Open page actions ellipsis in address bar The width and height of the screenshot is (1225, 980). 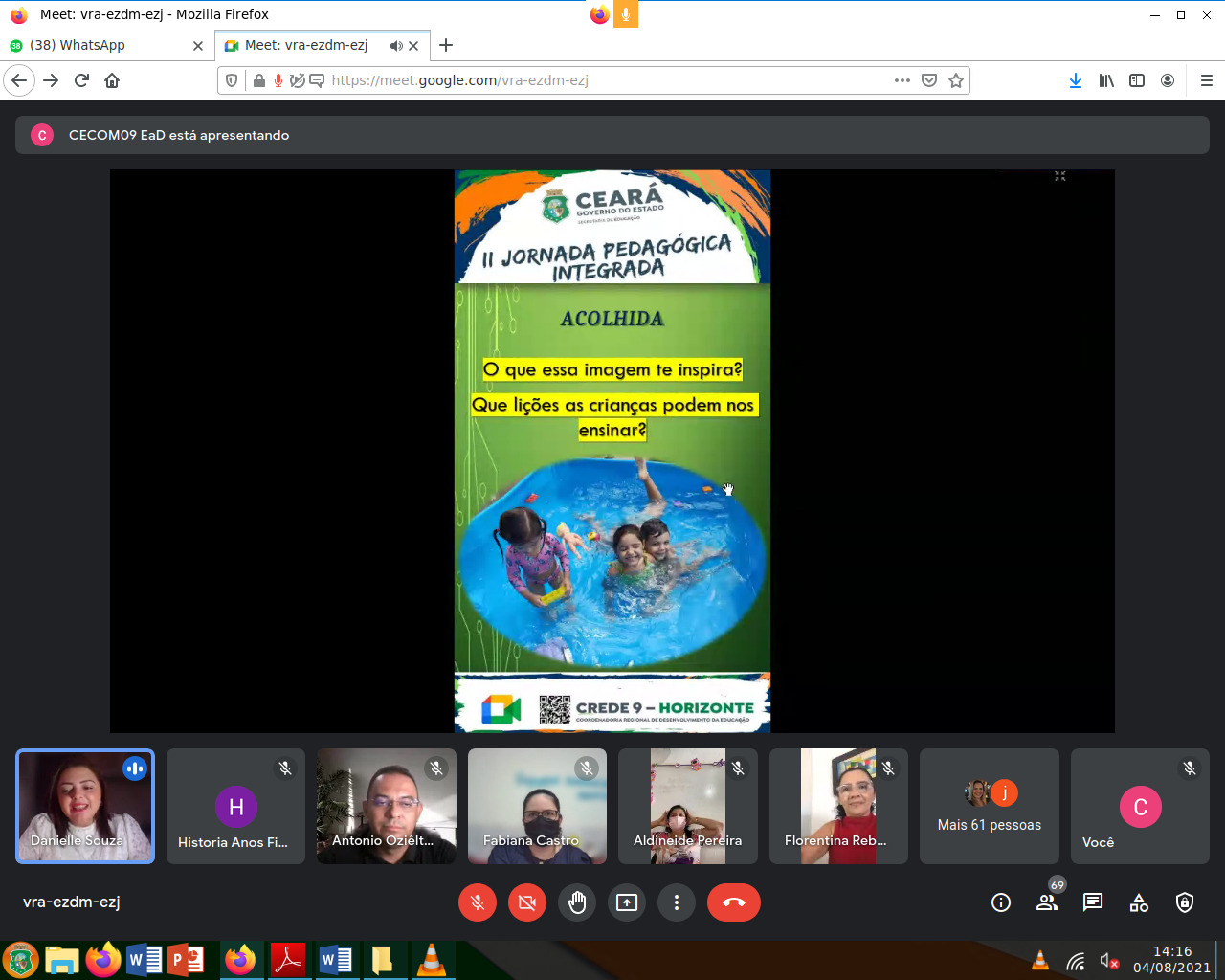(x=902, y=80)
